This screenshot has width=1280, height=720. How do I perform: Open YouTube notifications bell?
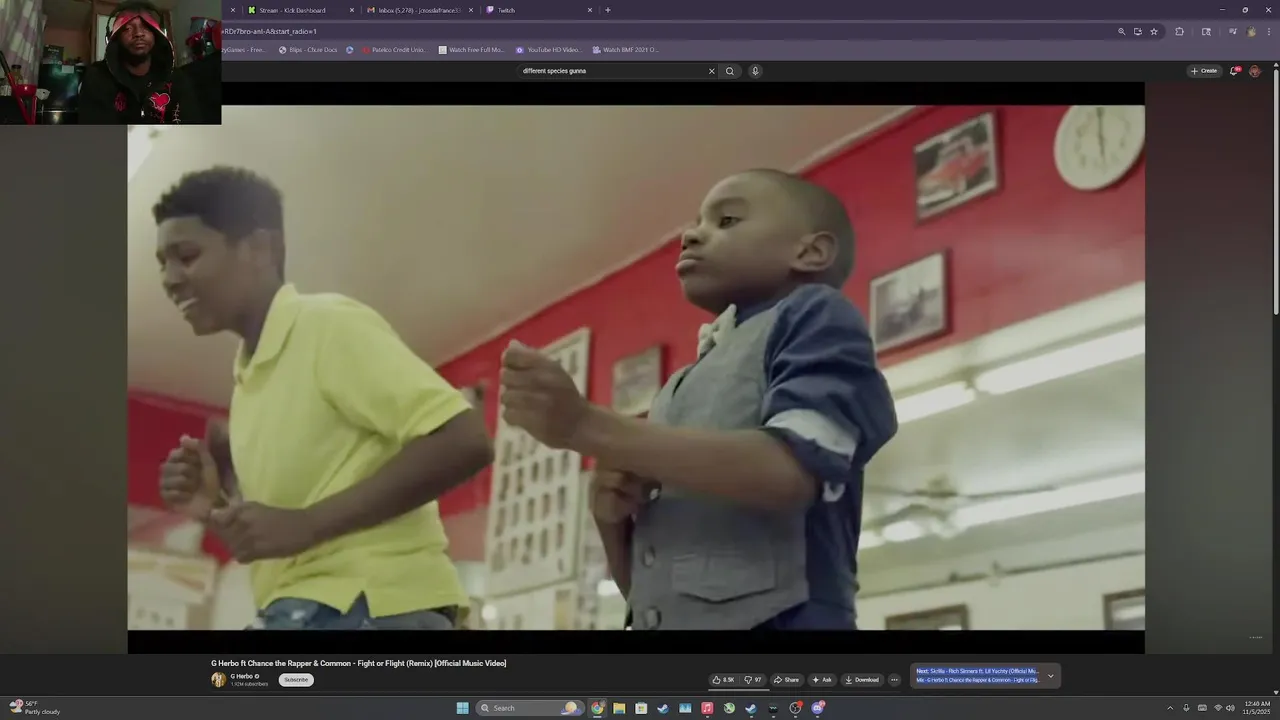1235,71
